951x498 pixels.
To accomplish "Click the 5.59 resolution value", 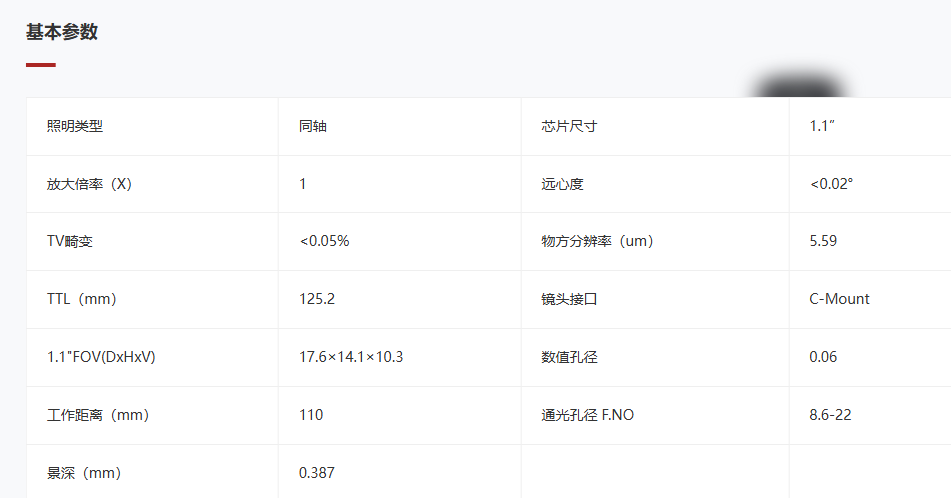I will click(x=823, y=241).
